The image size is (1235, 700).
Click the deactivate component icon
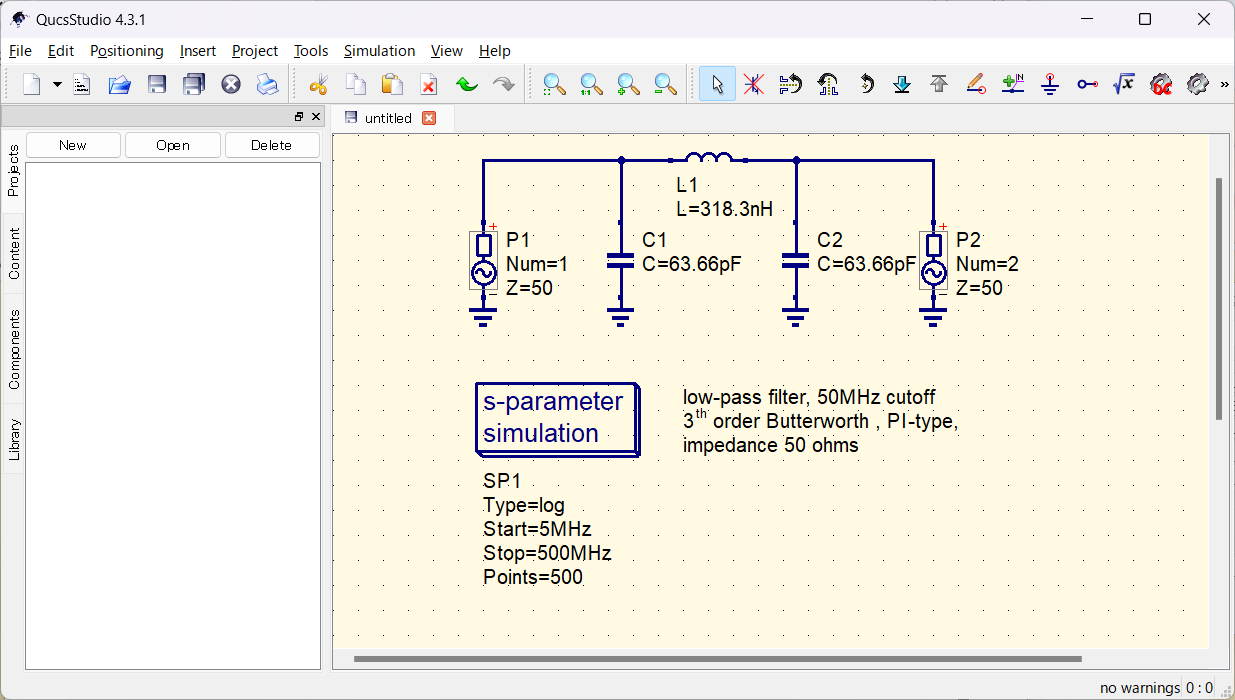pyautogui.click(x=753, y=84)
